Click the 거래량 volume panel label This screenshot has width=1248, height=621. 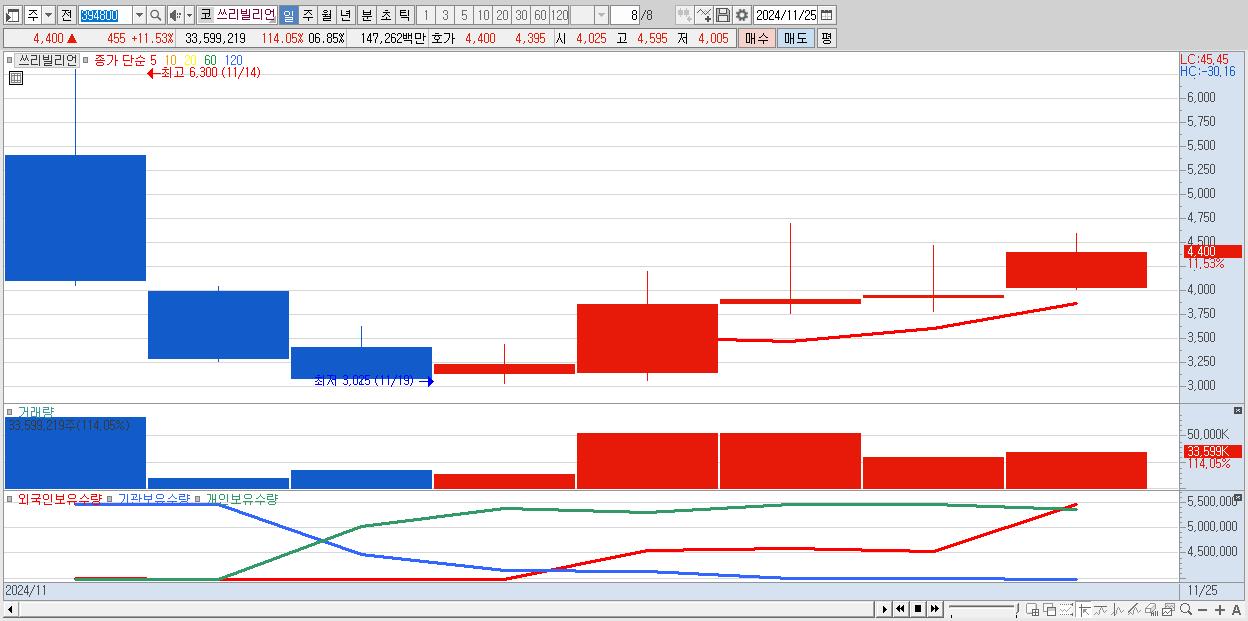point(36,411)
